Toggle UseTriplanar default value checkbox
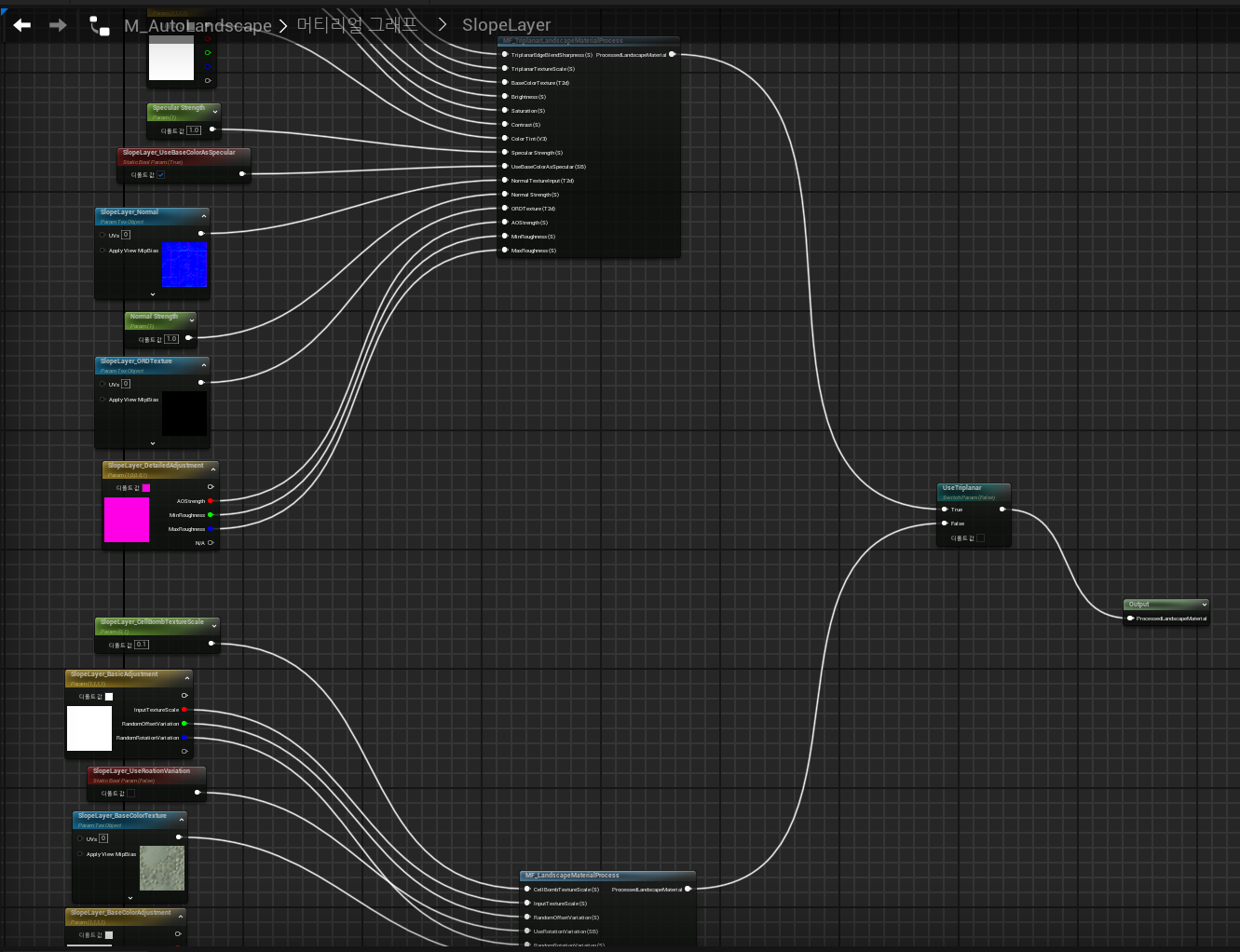This screenshot has width=1240, height=952. 980,537
